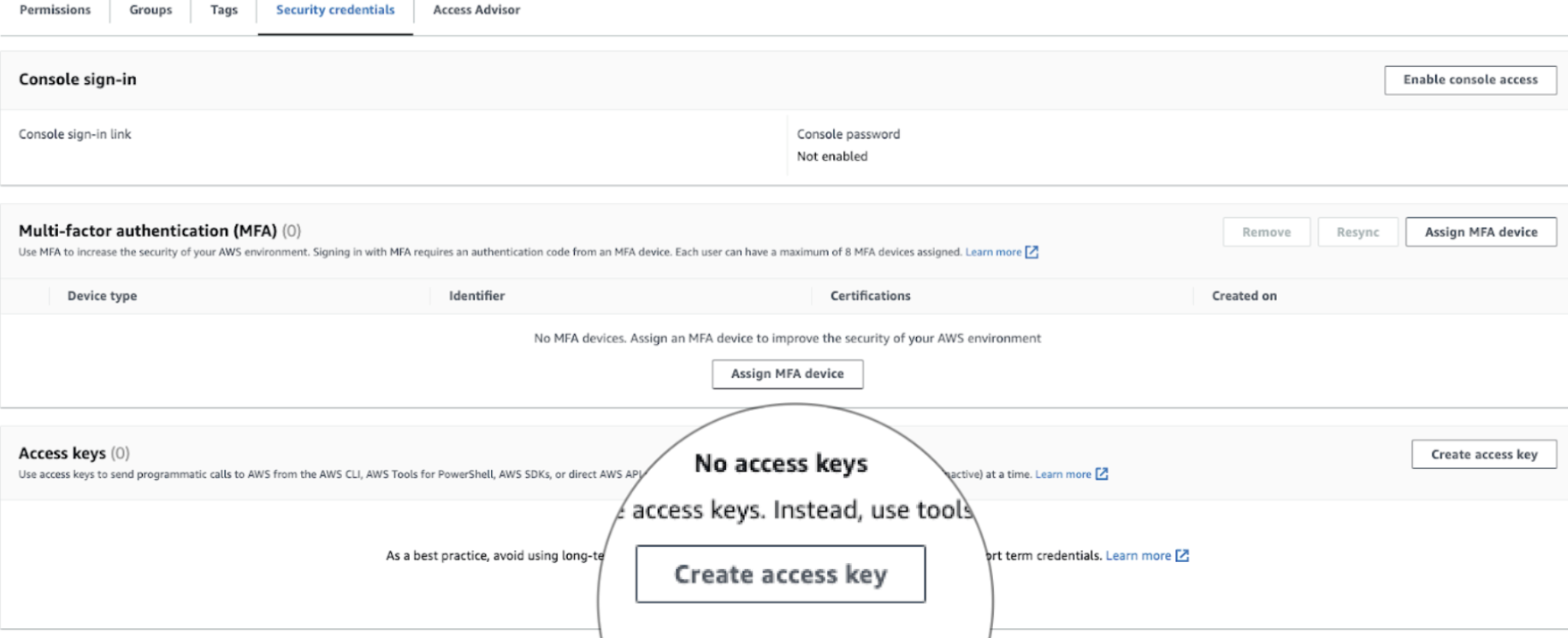Click Create access key in Access keys header
This screenshot has width=1568, height=638.
point(1484,454)
